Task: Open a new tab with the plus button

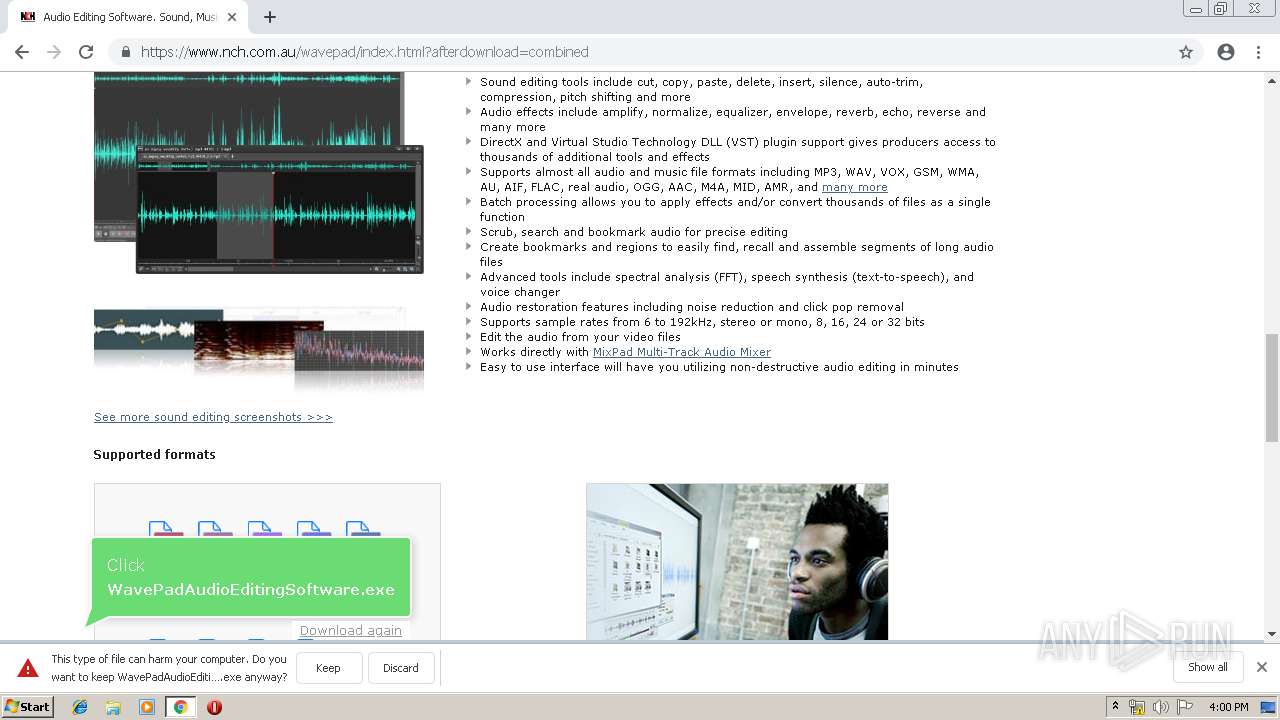Action: click(270, 17)
